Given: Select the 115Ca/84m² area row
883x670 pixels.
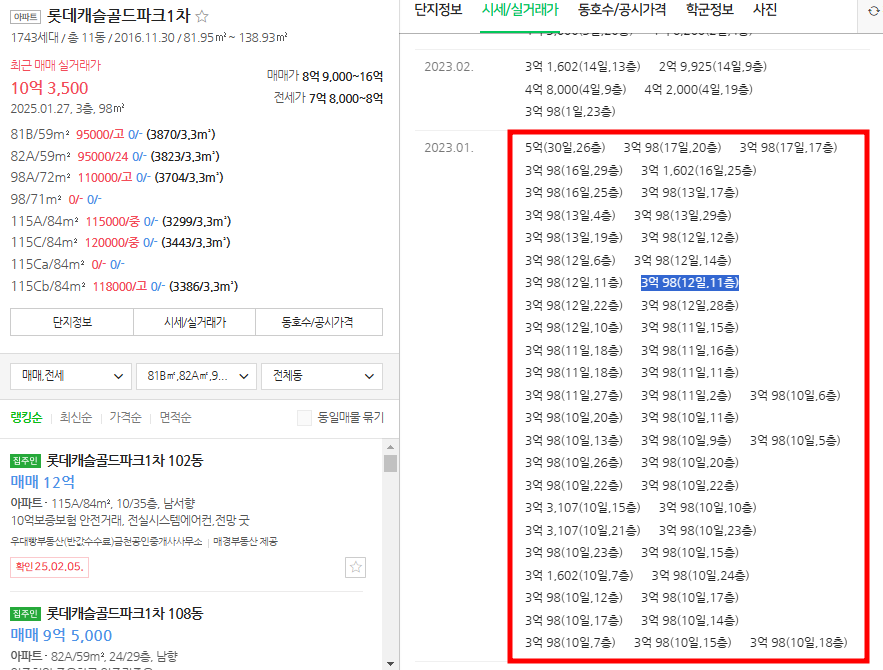Looking at the screenshot, I should point(68,264).
